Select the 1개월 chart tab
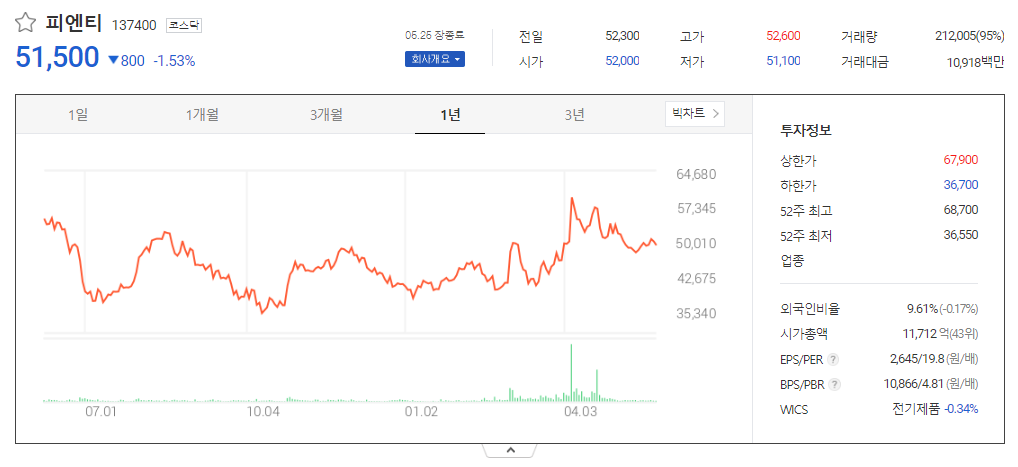Viewport: 1018px width, 467px height. [202, 115]
